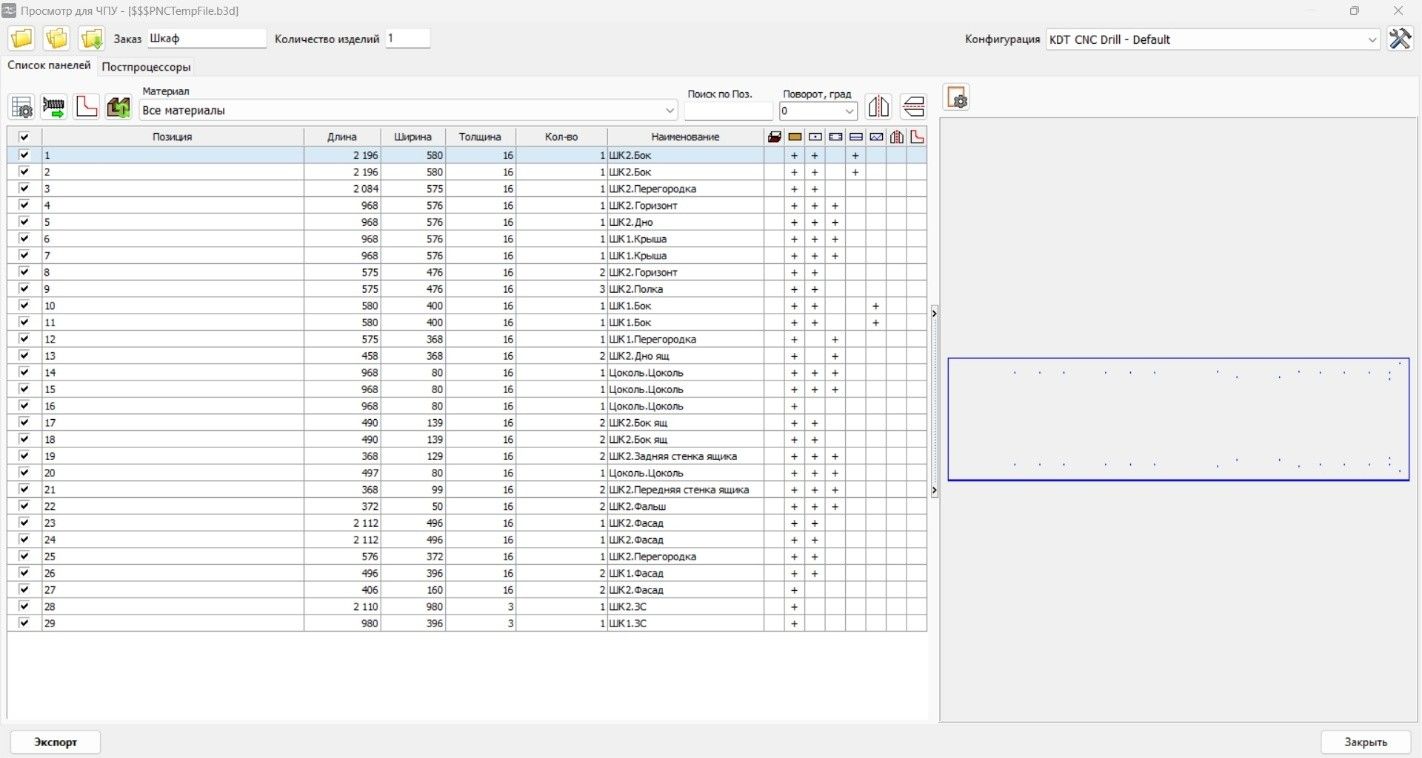Open table settings with the grid-gear icon
The image size is (1422, 758).
coord(22,106)
